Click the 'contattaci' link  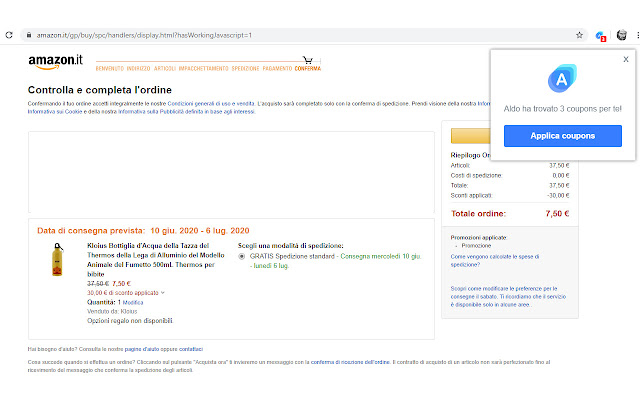click(191, 349)
